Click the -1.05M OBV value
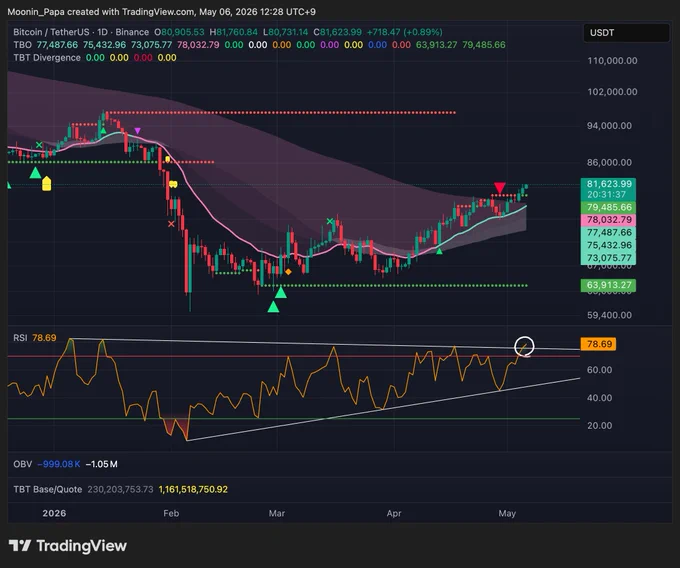This screenshot has width=680, height=568. pos(101,464)
